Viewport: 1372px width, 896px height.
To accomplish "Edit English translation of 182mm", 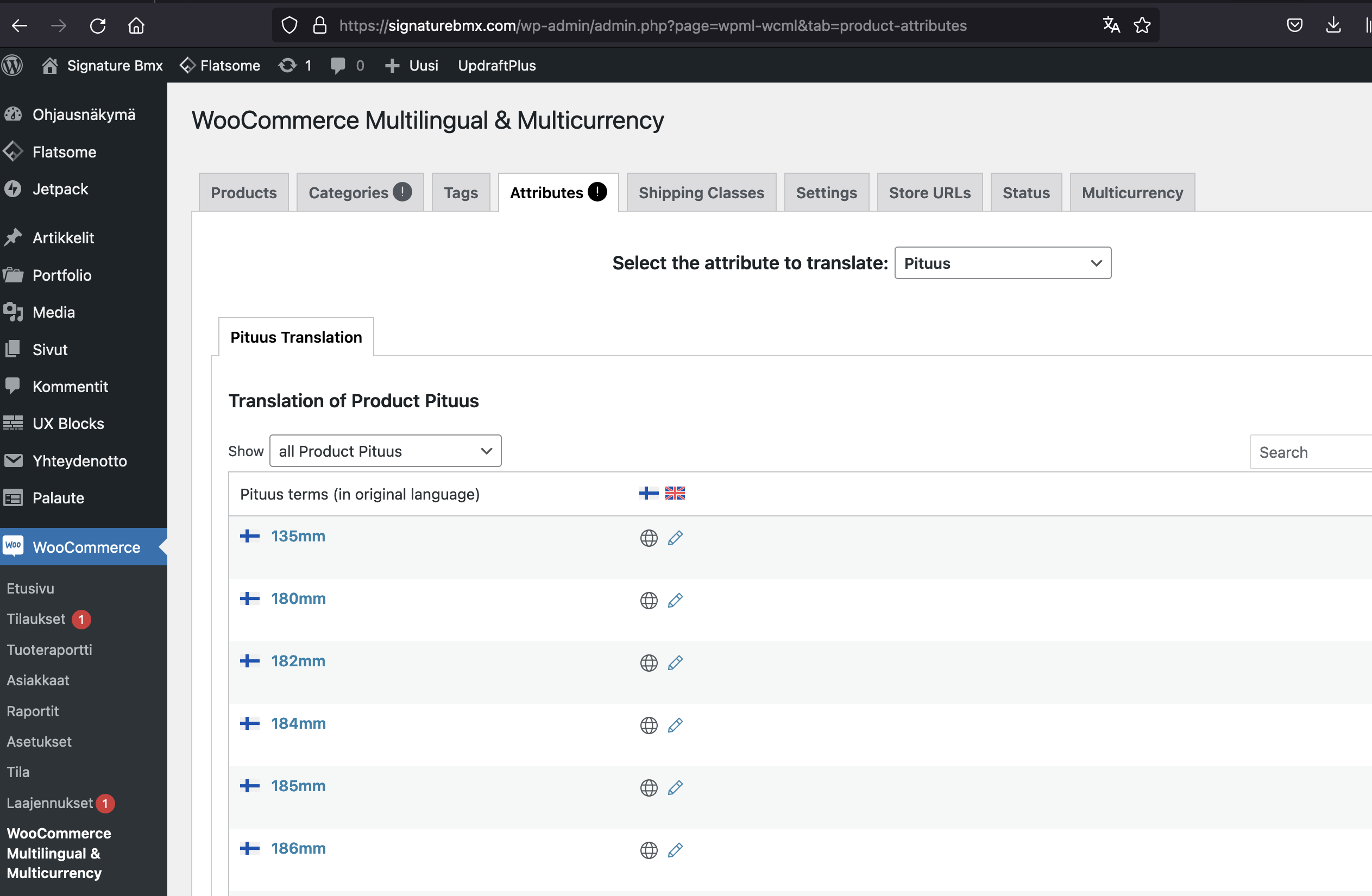I will 675,663.
